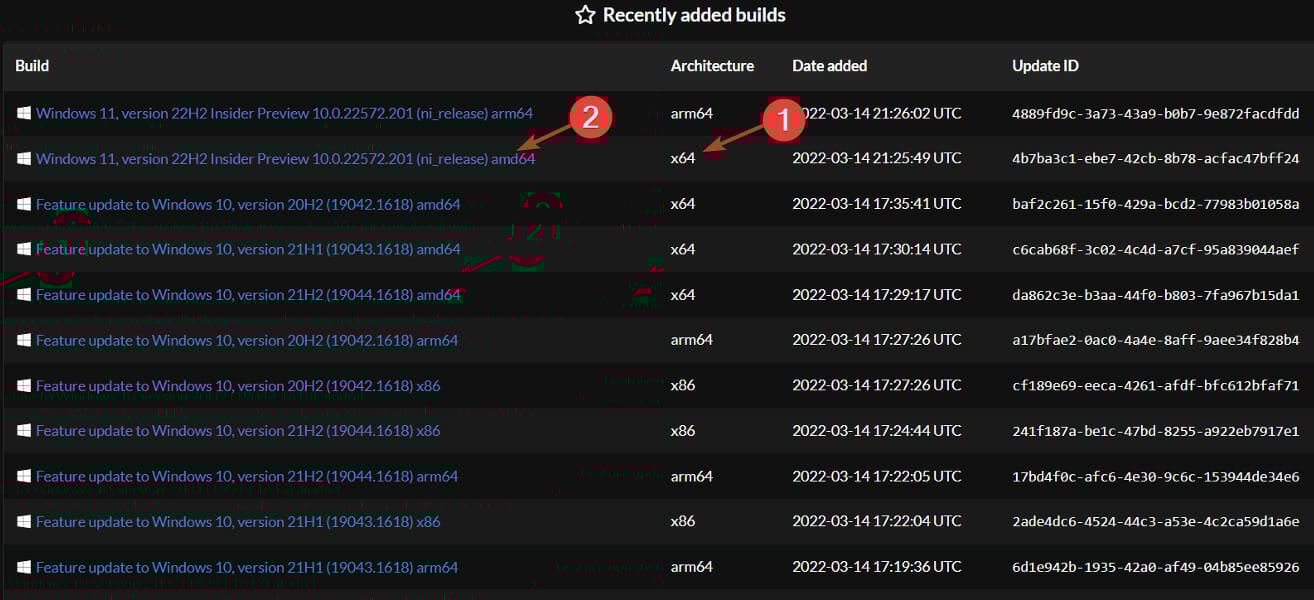Click Windows logo beside 20H2 (19042.1618) x86 update
Image resolution: width=1314 pixels, height=600 pixels.
click(x=24, y=386)
